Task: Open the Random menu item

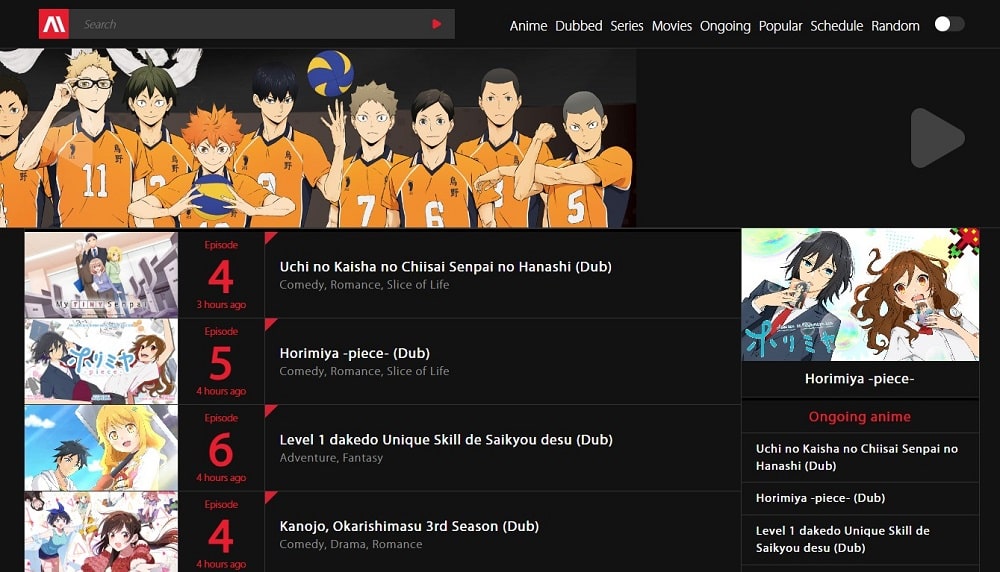Action: coord(895,26)
